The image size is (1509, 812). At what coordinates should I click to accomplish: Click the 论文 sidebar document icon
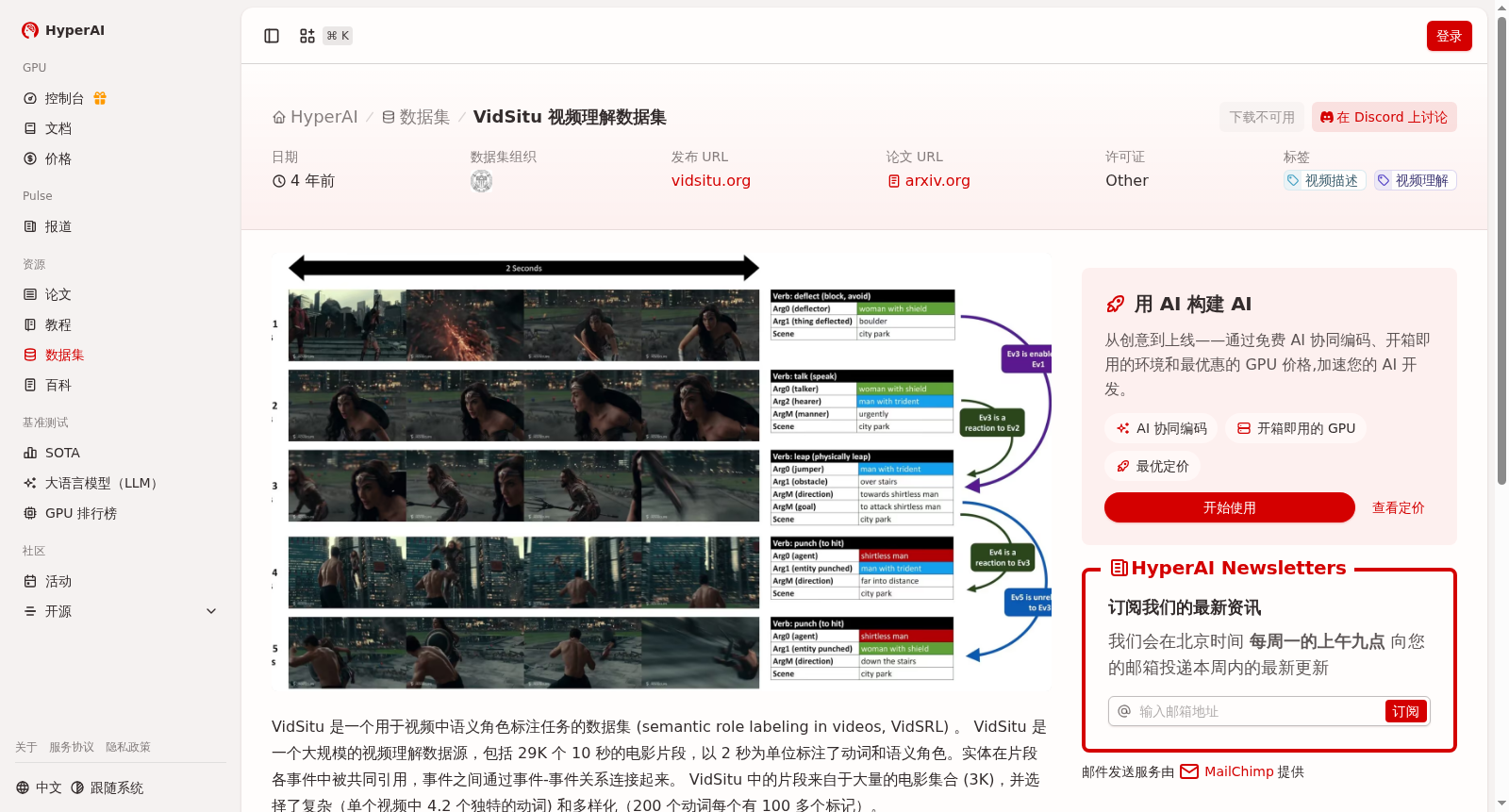point(30,294)
